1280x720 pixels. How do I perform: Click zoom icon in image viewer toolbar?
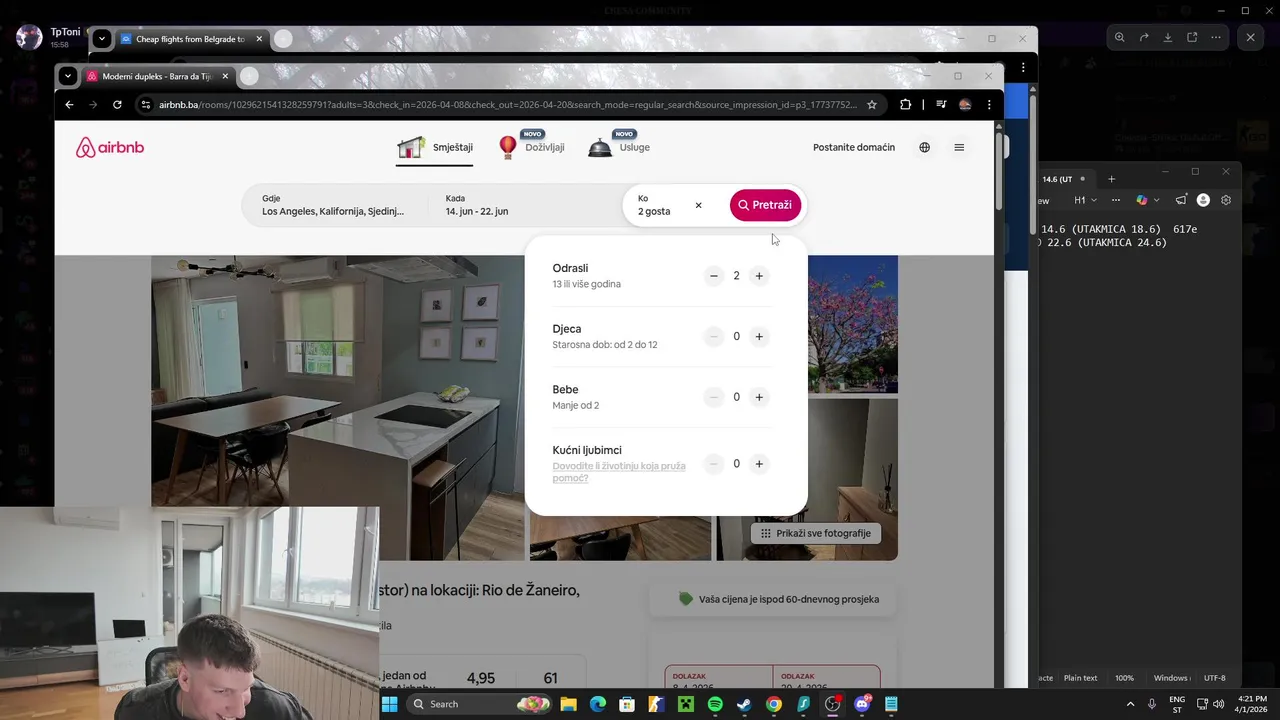[1120, 37]
